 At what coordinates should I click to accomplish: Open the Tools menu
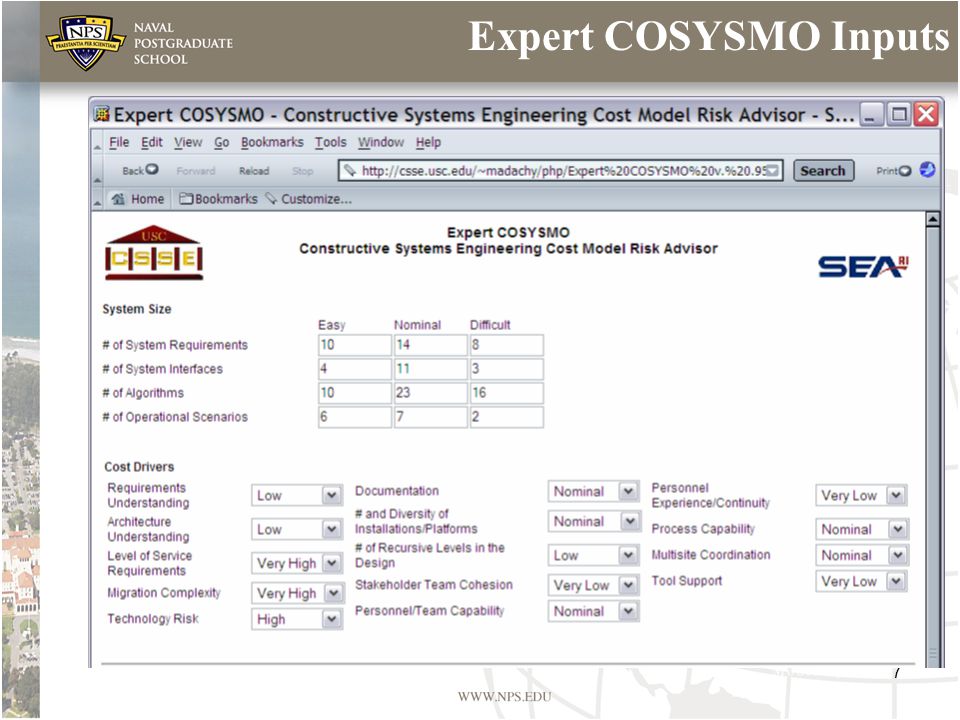(331, 143)
